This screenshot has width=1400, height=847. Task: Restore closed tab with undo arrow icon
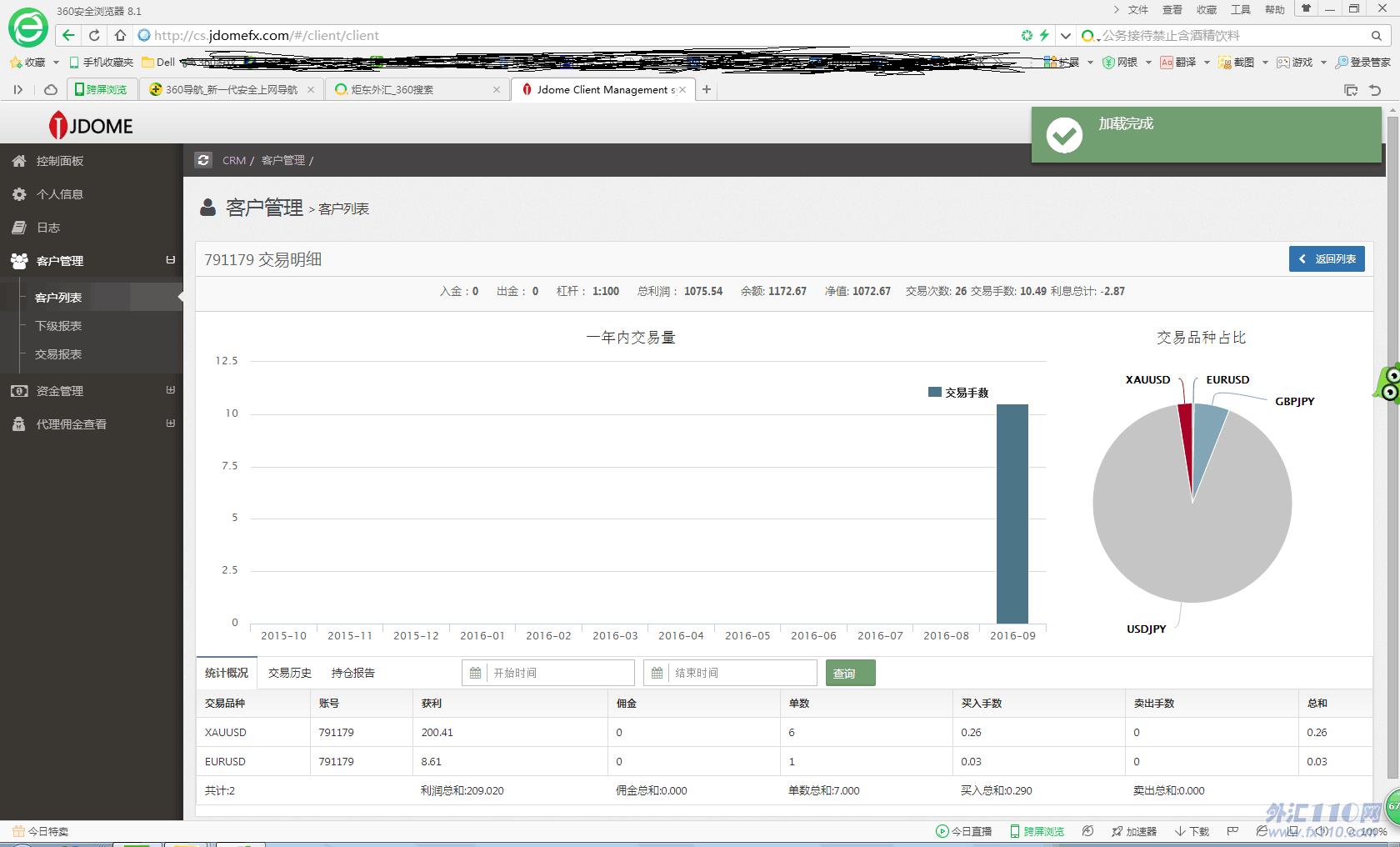pos(1375,90)
